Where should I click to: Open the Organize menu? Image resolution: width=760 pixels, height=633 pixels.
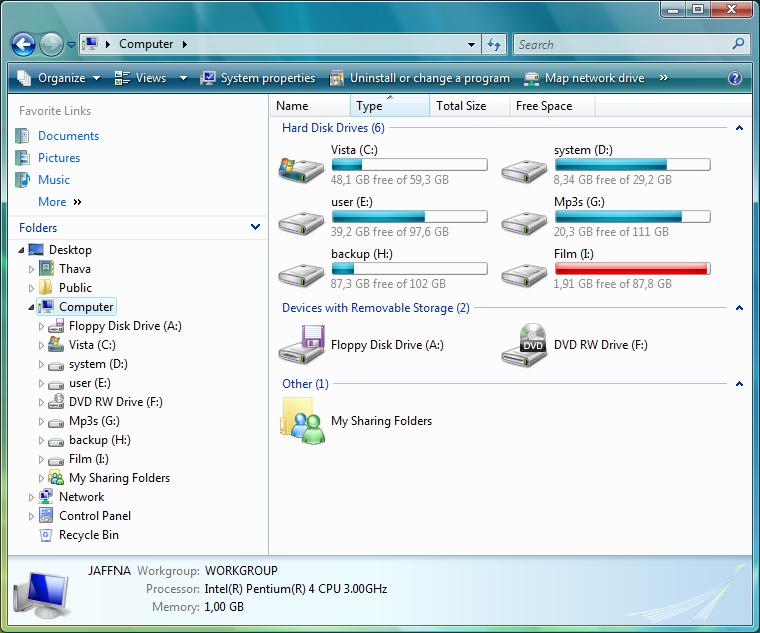pos(59,78)
